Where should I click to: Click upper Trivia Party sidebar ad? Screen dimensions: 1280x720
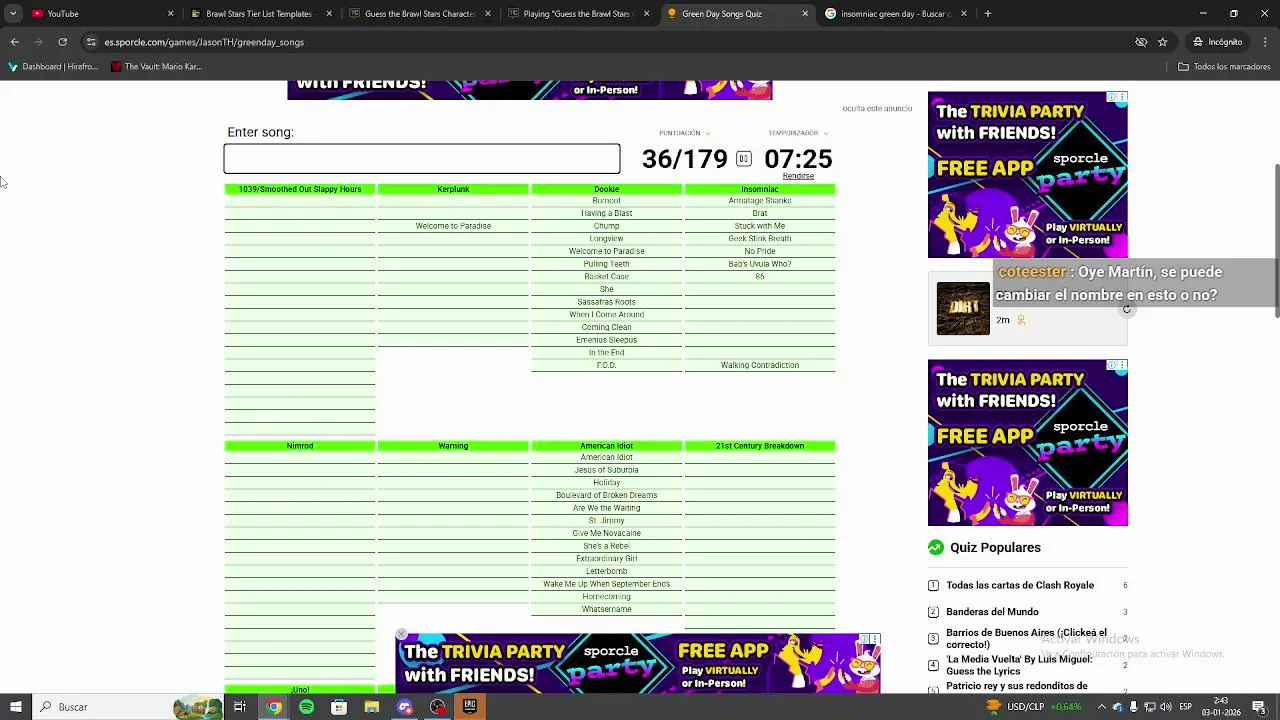[1027, 175]
